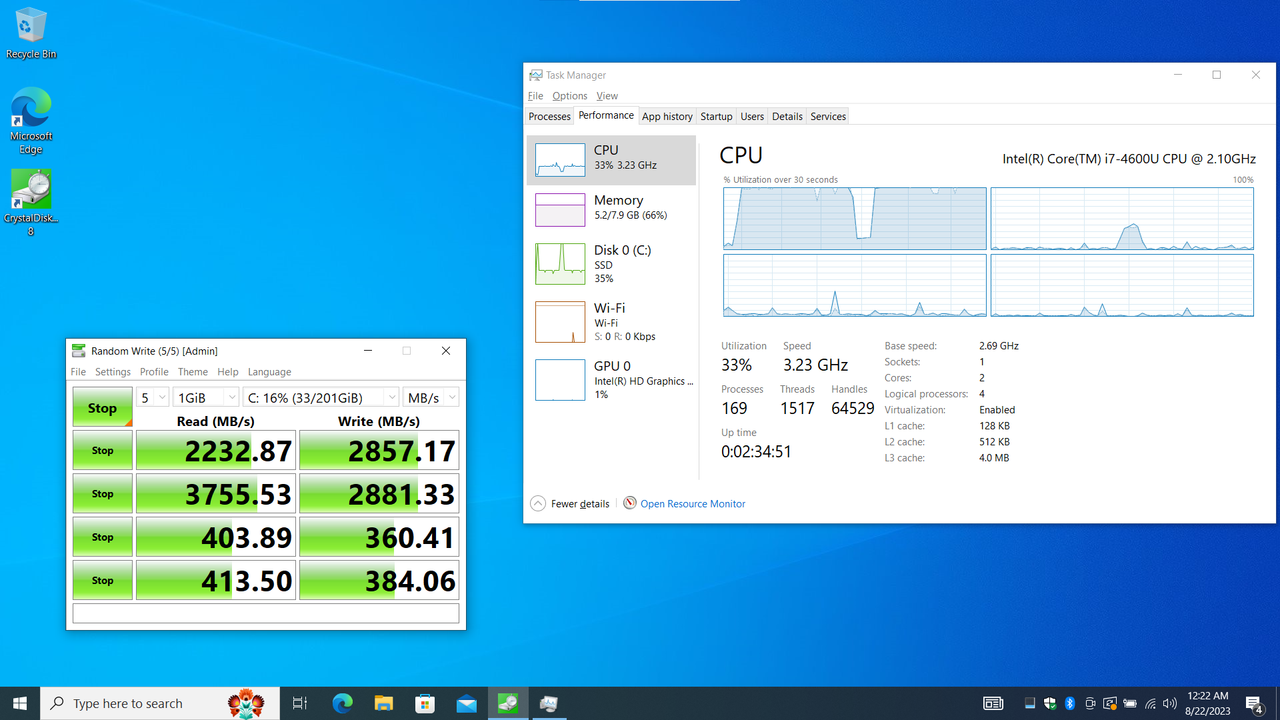Open the 1GiB test size dropdown
This screenshot has height=720, width=1280.
coord(205,397)
